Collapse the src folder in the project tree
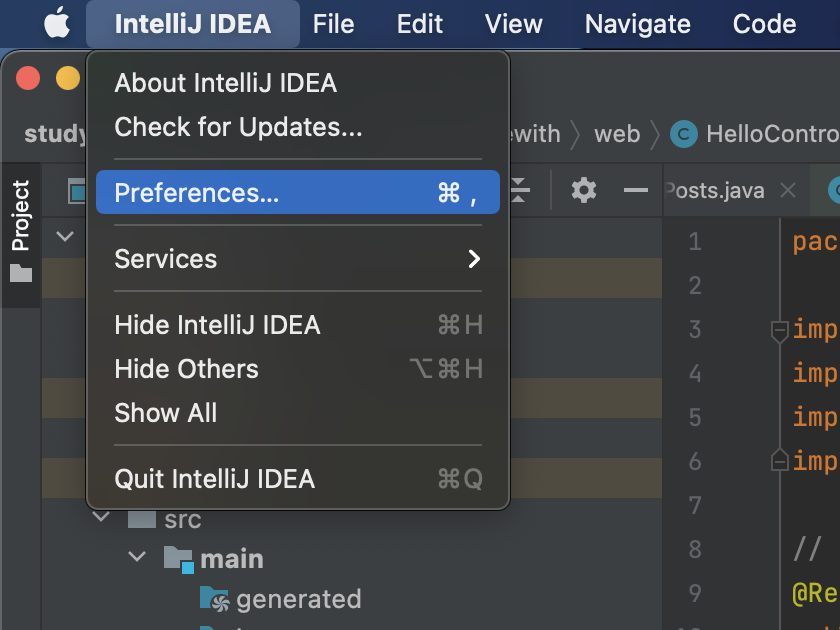The height and width of the screenshot is (630, 840). [101, 518]
